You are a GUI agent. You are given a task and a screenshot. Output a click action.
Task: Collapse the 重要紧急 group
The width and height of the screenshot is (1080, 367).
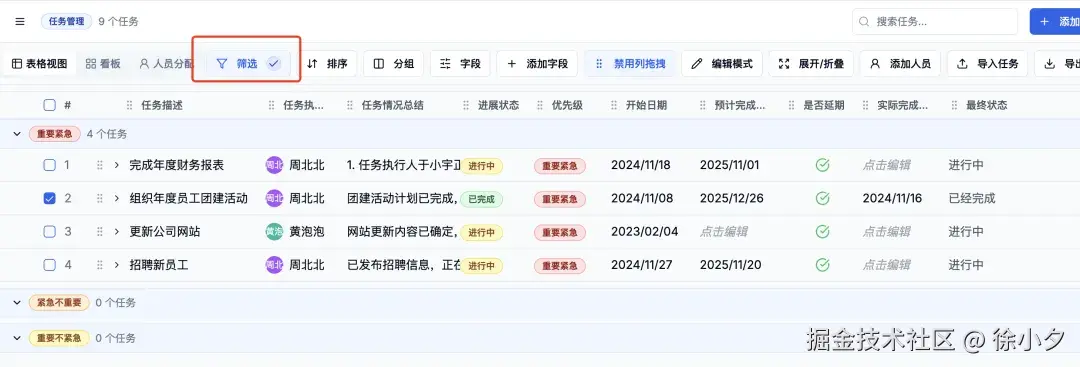tap(17, 134)
